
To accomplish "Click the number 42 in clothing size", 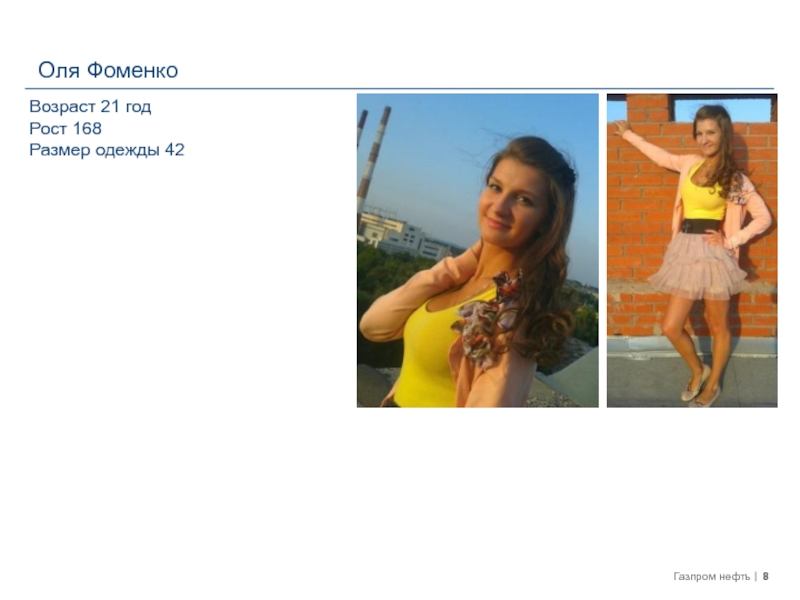I will [x=174, y=150].
